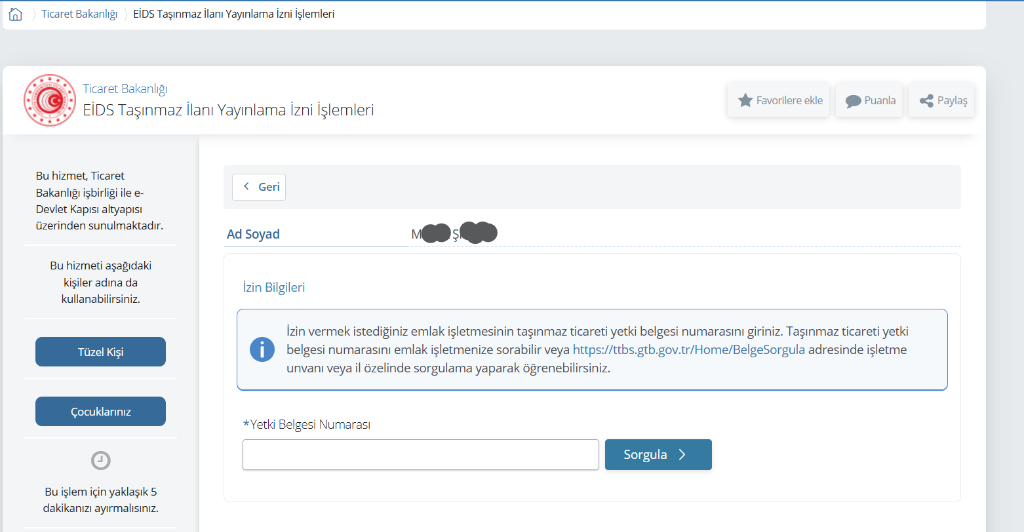1024x532 pixels.
Task: Go back using the Geri button
Action: click(x=259, y=187)
